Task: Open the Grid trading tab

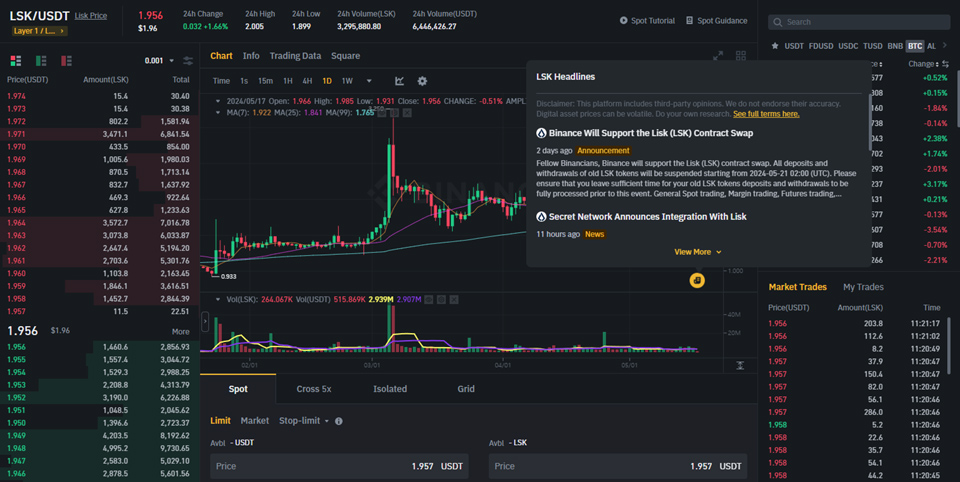Action: [x=466, y=389]
